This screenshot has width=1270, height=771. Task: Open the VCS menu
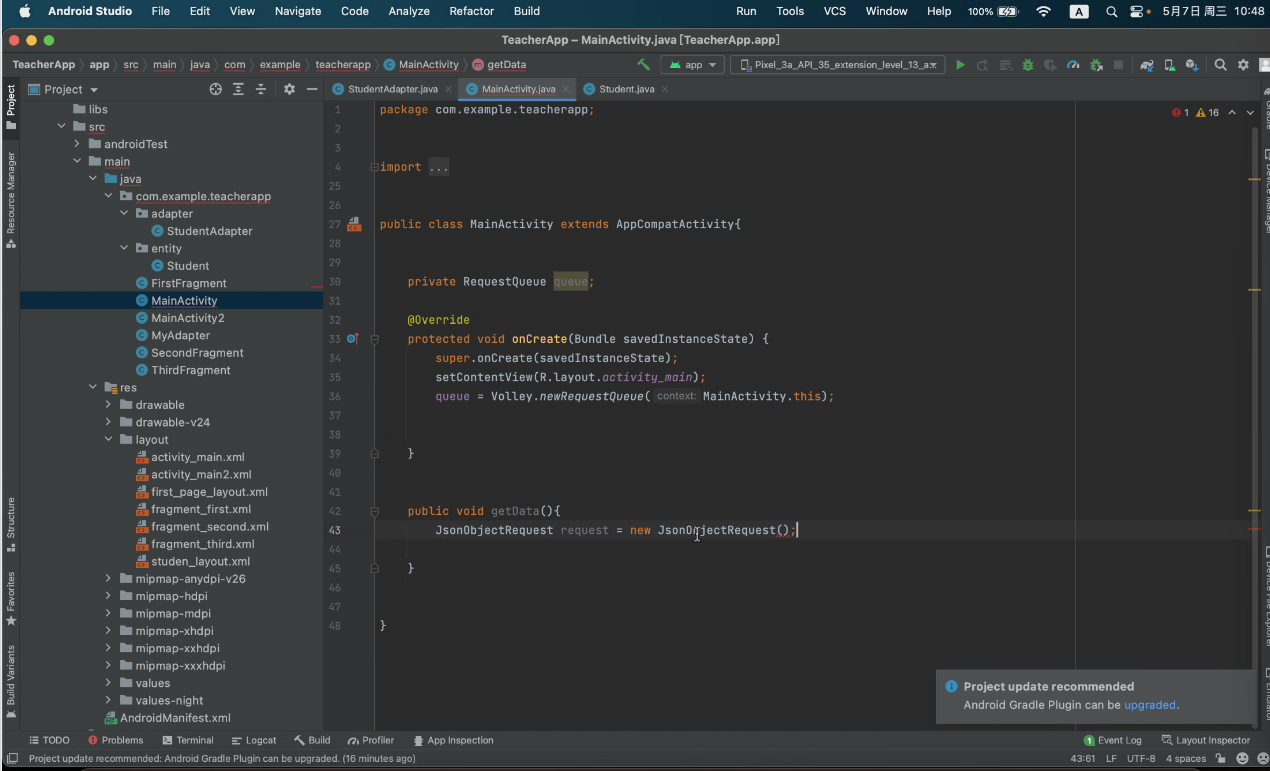pos(835,11)
